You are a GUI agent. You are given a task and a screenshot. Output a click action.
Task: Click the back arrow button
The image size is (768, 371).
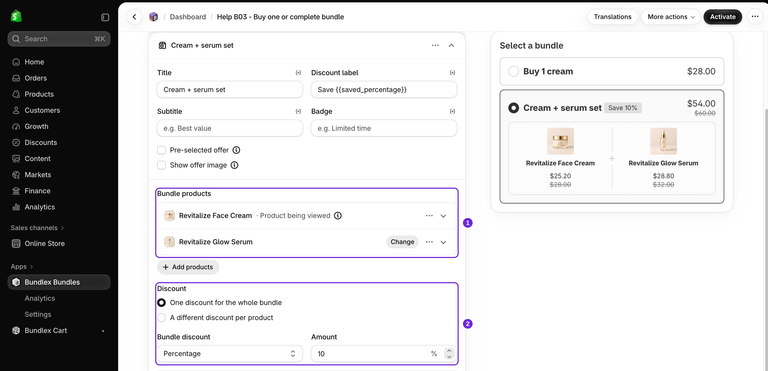click(x=134, y=17)
